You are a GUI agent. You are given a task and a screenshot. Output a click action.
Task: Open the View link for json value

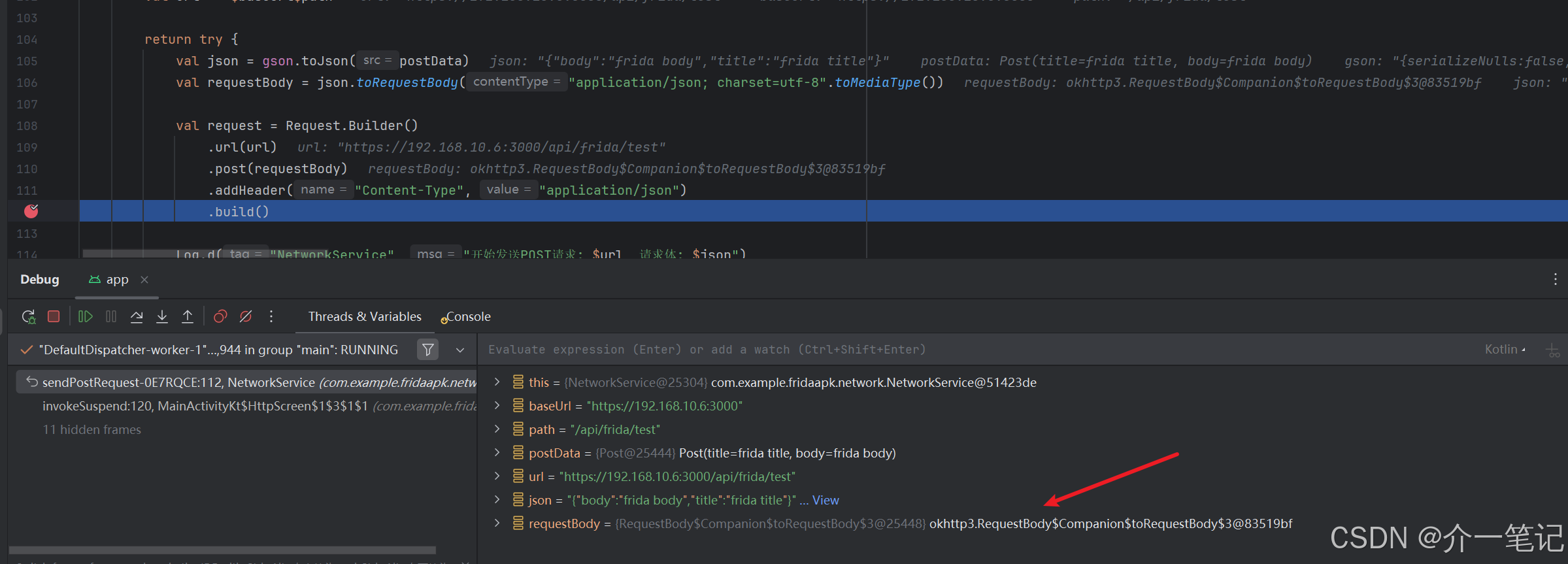pos(826,500)
